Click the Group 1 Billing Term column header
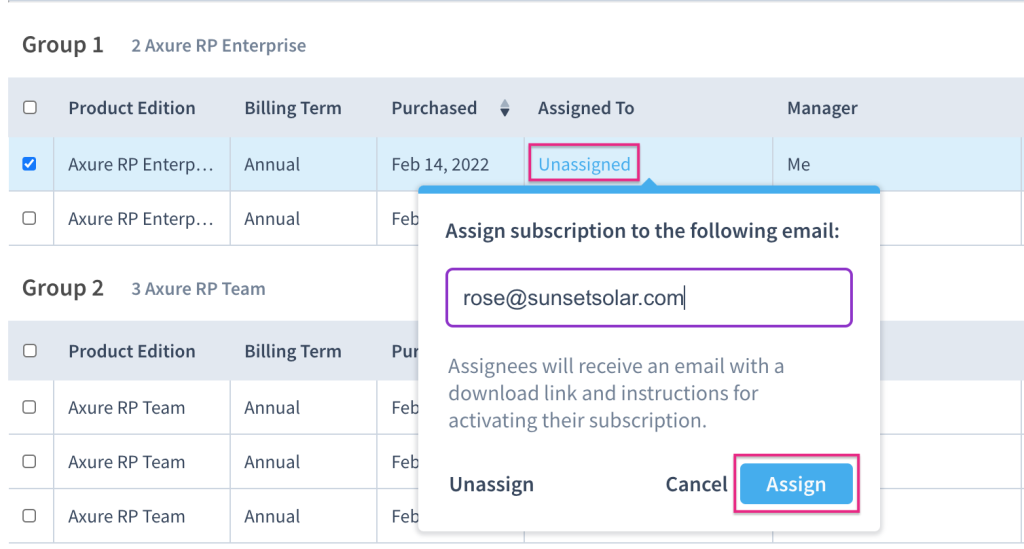Screen dimensions: 1024x549 [x=293, y=108]
